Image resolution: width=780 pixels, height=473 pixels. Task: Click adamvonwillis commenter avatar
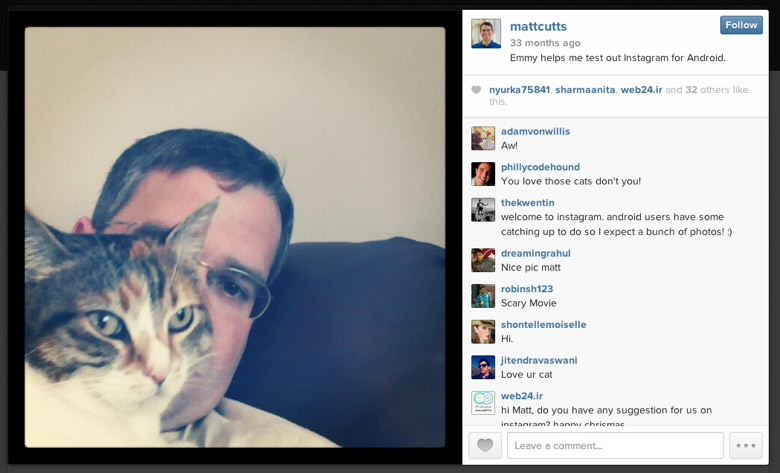(x=483, y=138)
